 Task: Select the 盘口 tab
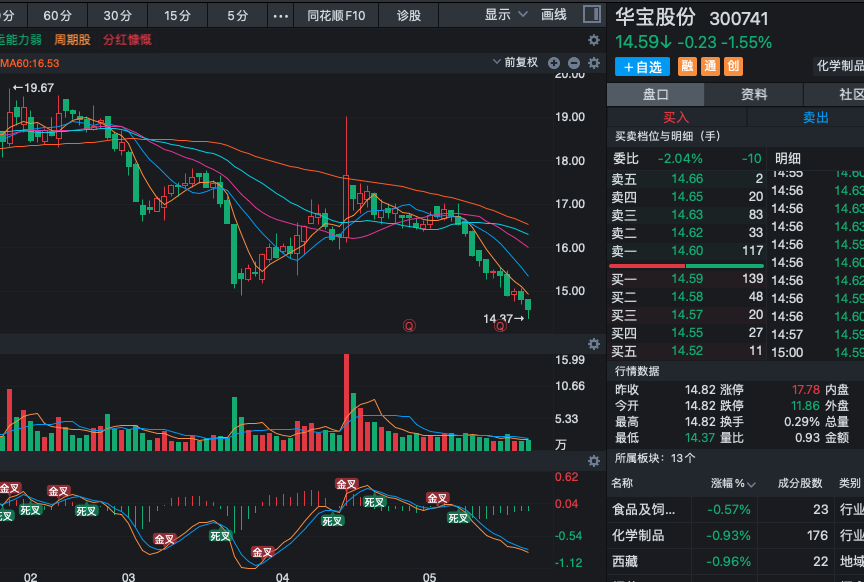[655, 94]
